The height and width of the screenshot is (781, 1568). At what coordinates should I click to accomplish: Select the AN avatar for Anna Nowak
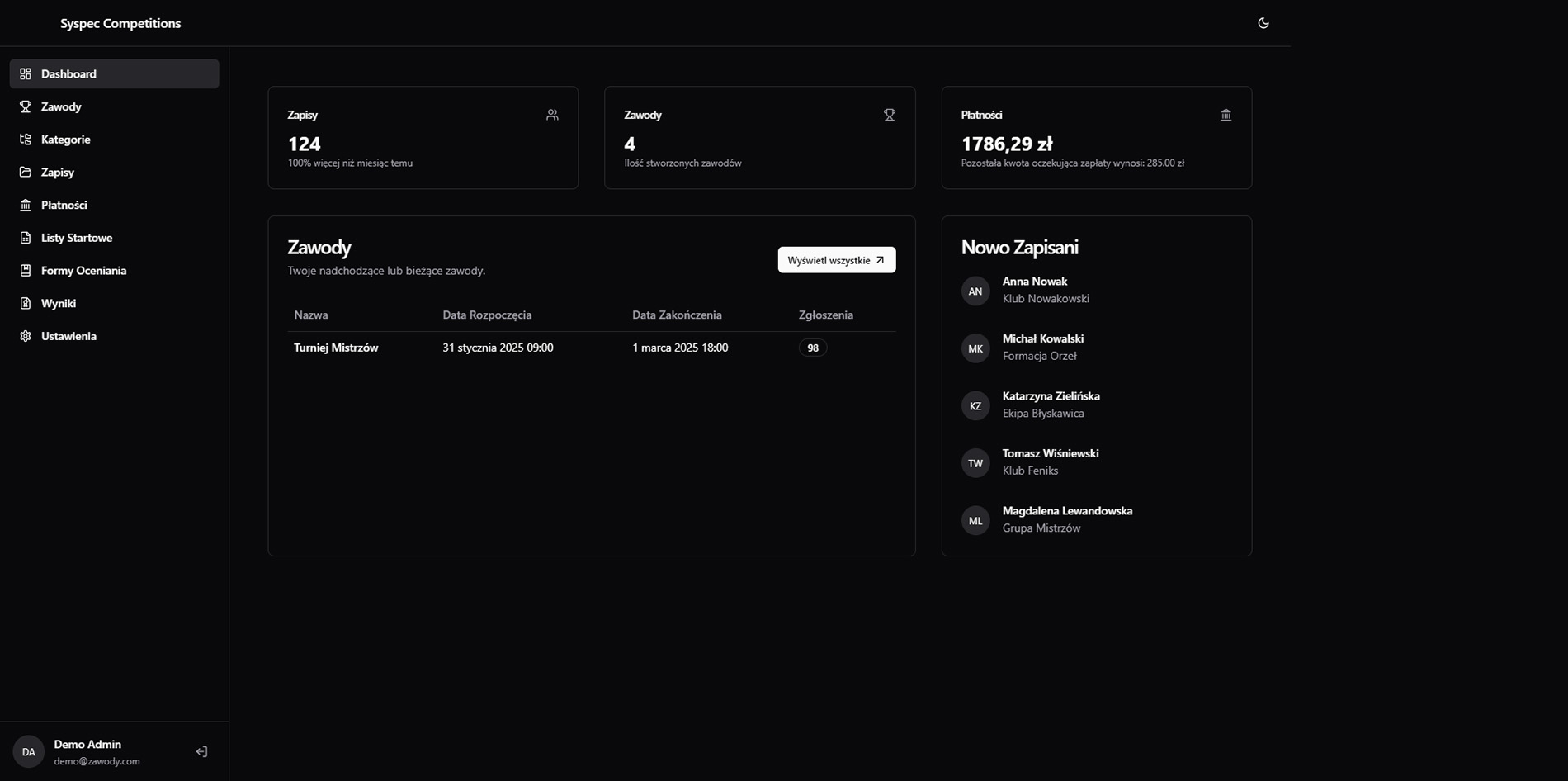(975, 291)
